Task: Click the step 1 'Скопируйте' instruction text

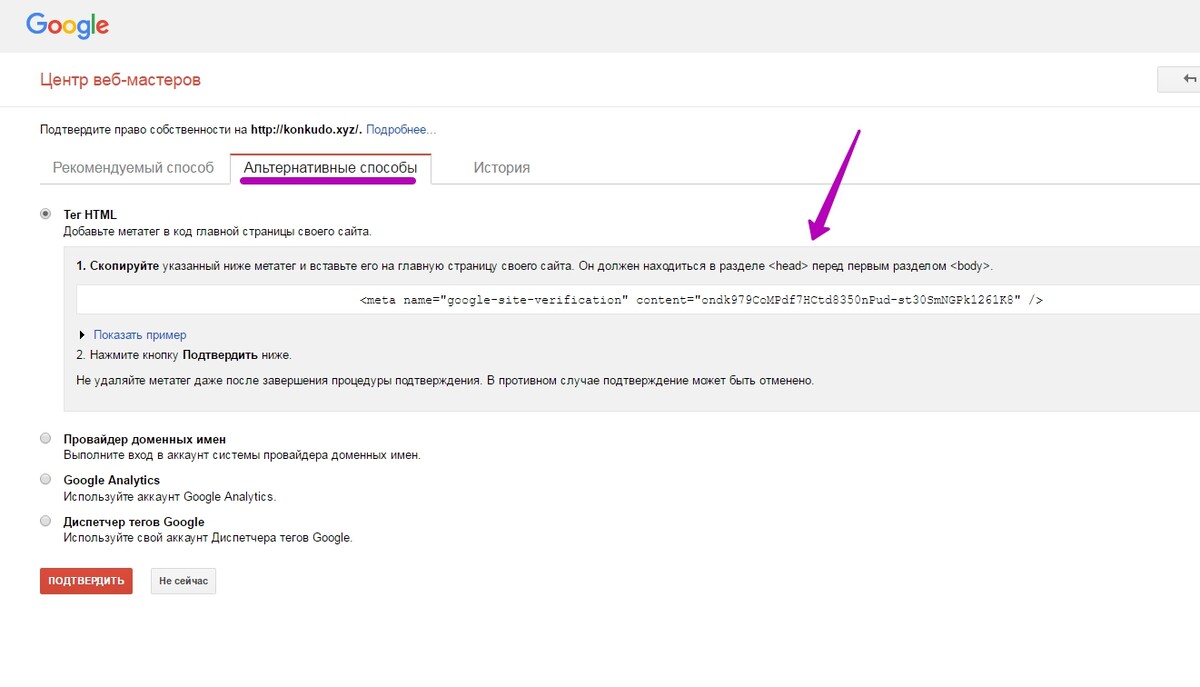Action: [535, 266]
